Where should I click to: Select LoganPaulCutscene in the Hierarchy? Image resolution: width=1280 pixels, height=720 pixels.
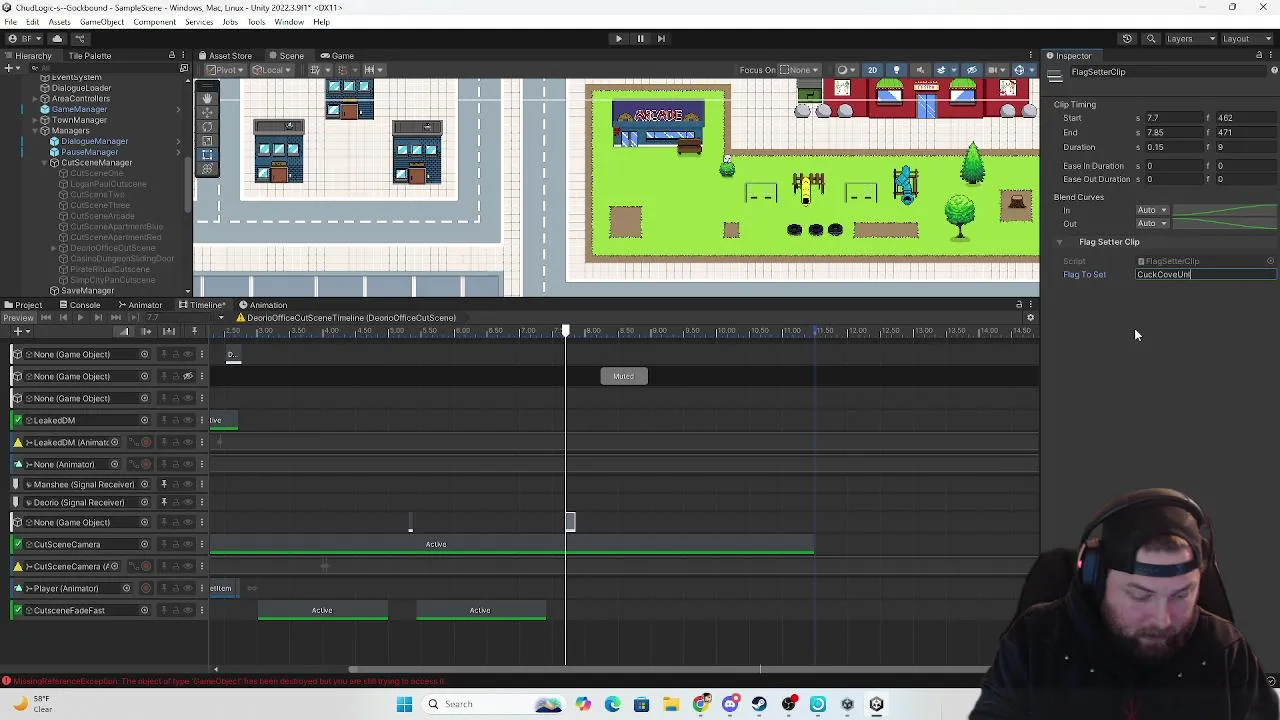pyautogui.click(x=108, y=184)
